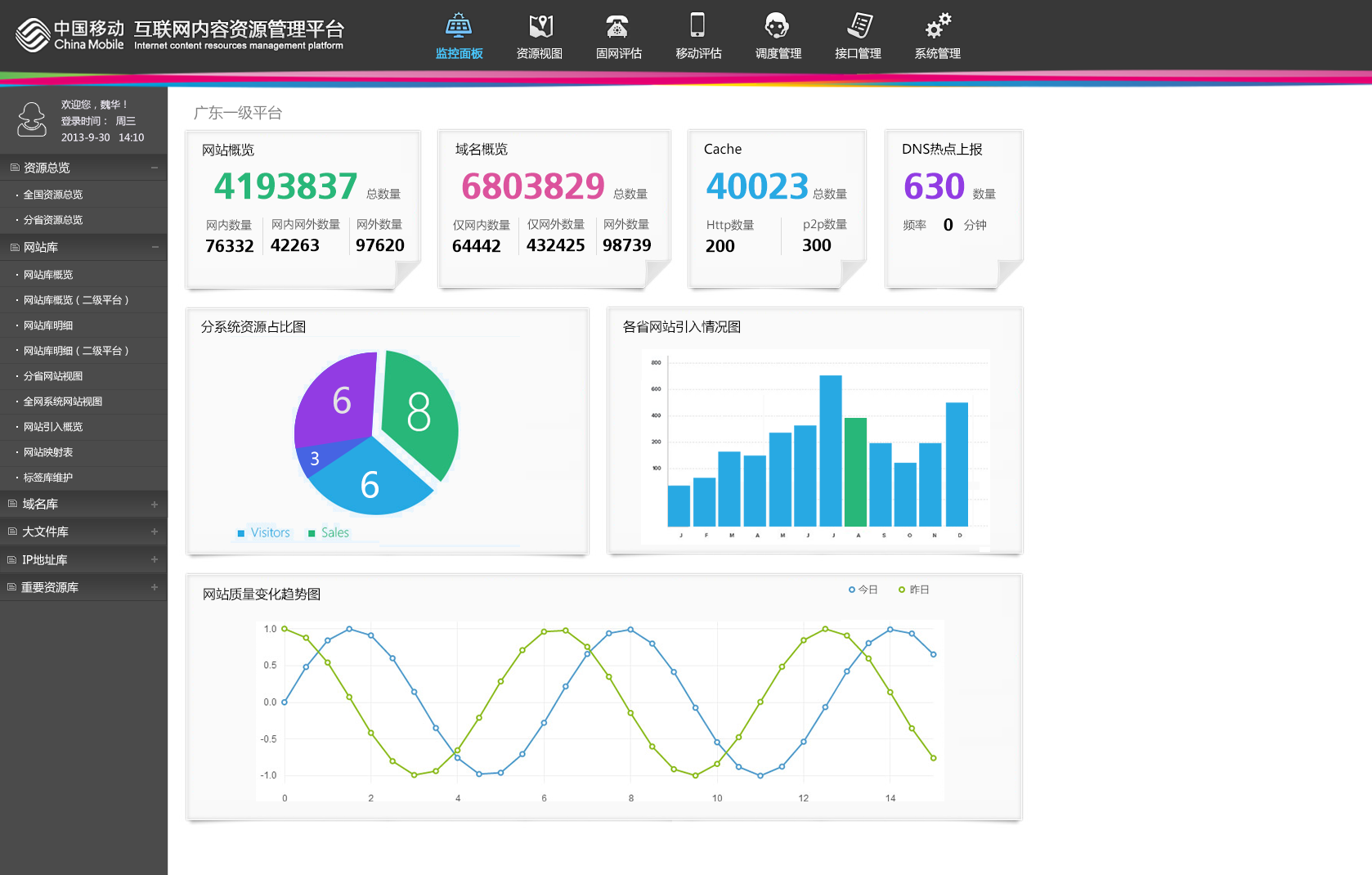Select 网站库明细 menu item
The height and width of the screenshot is (875, 1372).
coord(48,325)
